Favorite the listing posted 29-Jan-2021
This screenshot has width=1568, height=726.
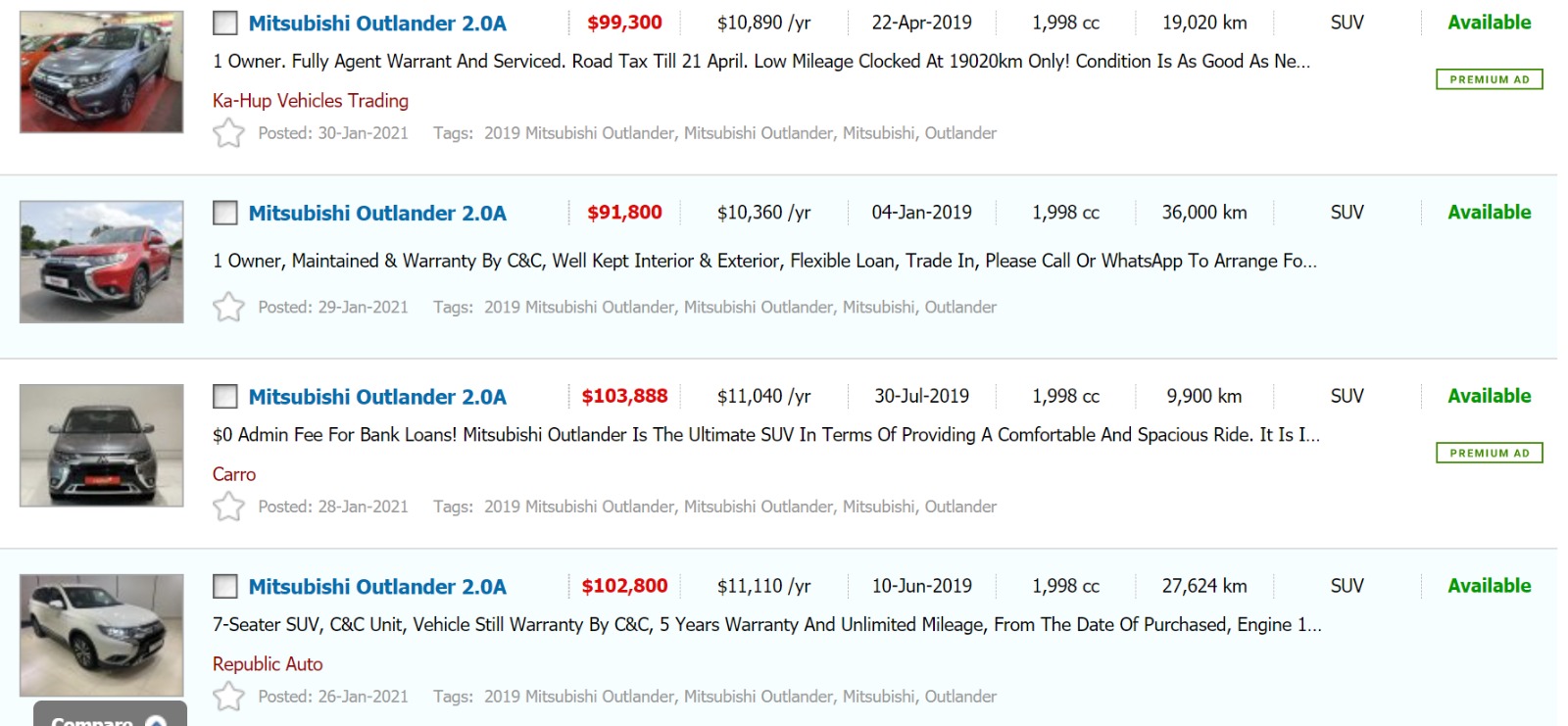pos(228,307)
